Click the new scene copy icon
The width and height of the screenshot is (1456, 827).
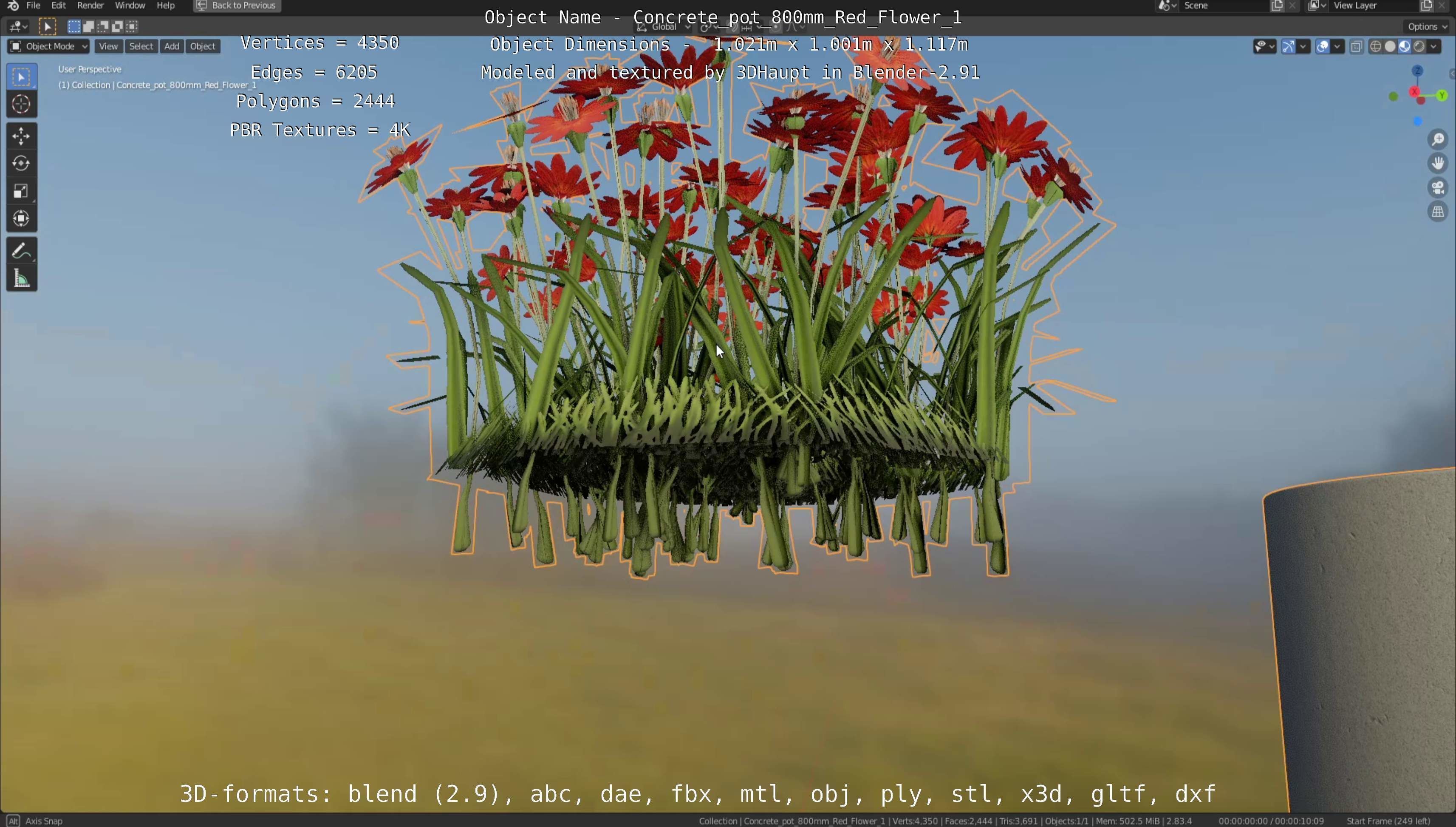point(1277,6)
